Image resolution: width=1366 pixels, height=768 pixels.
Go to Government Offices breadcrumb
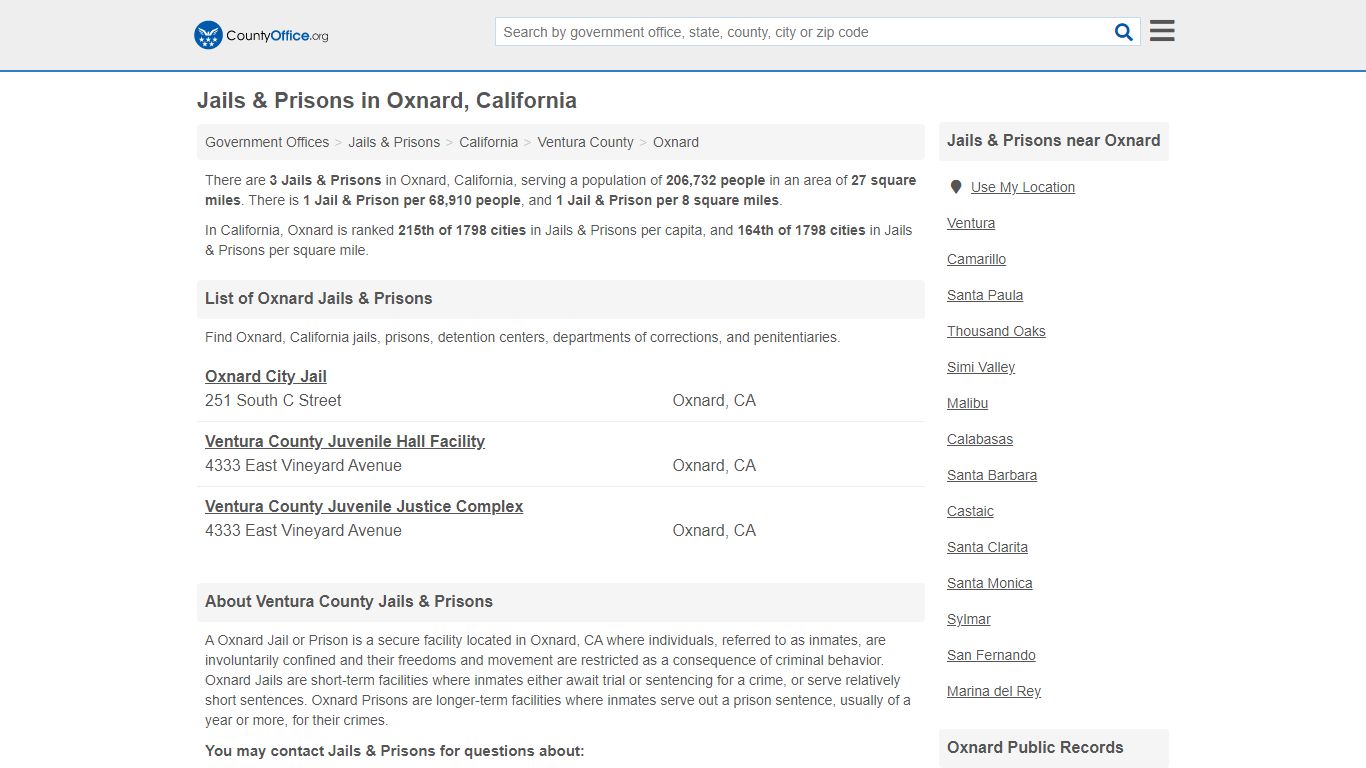pos(267,142)
